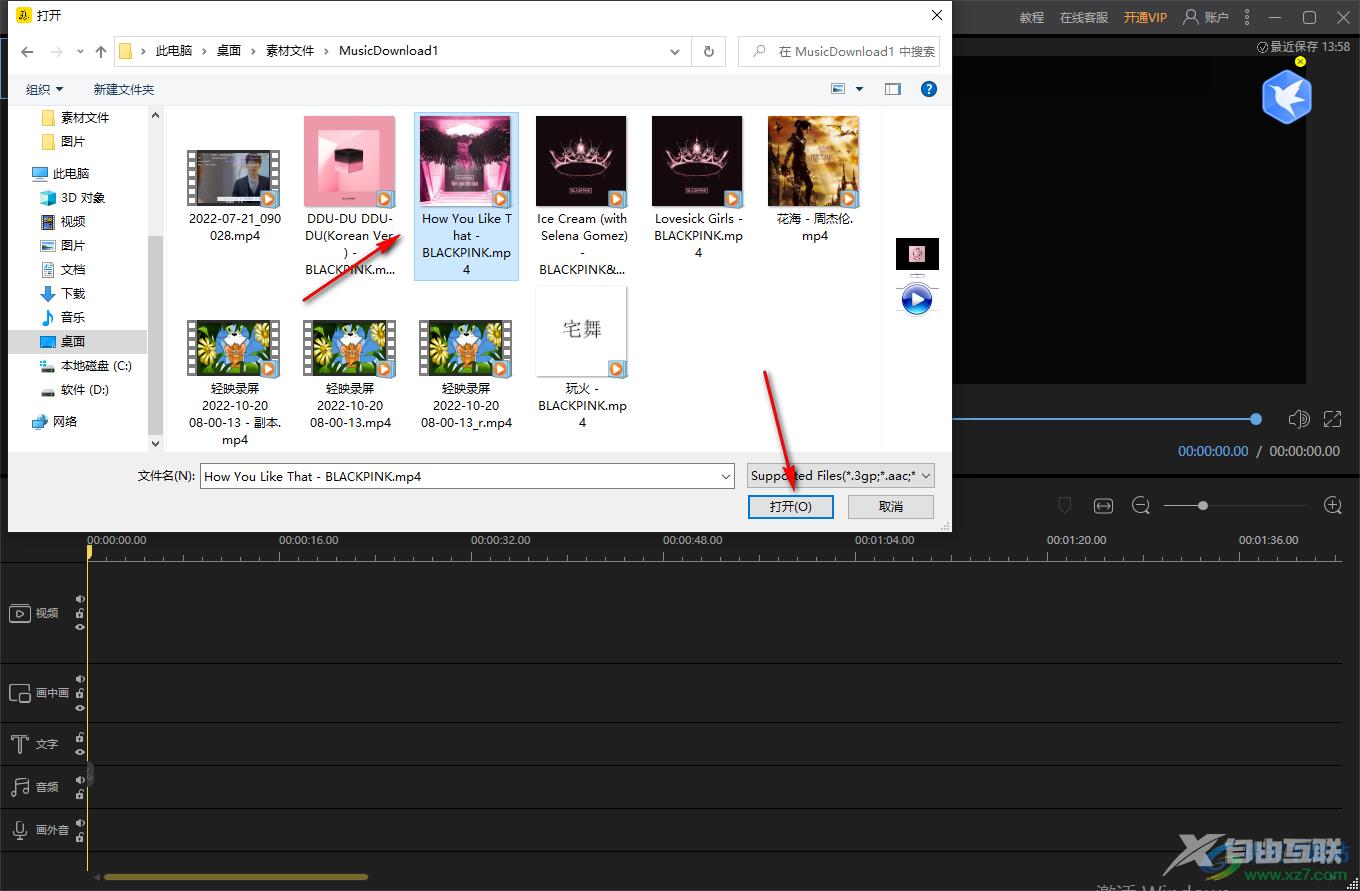Lock the 画中画 track
Screen dimensions: 1360x891
[x=80, y=693]
